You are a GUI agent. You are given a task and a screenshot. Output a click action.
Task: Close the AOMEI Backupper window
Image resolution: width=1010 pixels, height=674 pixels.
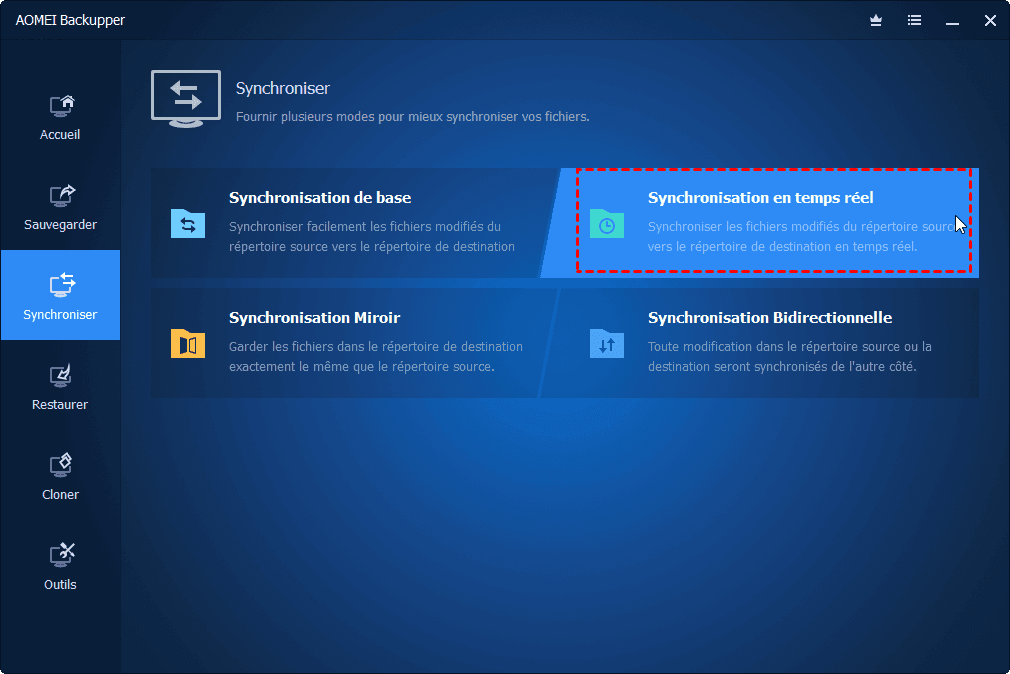click(991, 21)
